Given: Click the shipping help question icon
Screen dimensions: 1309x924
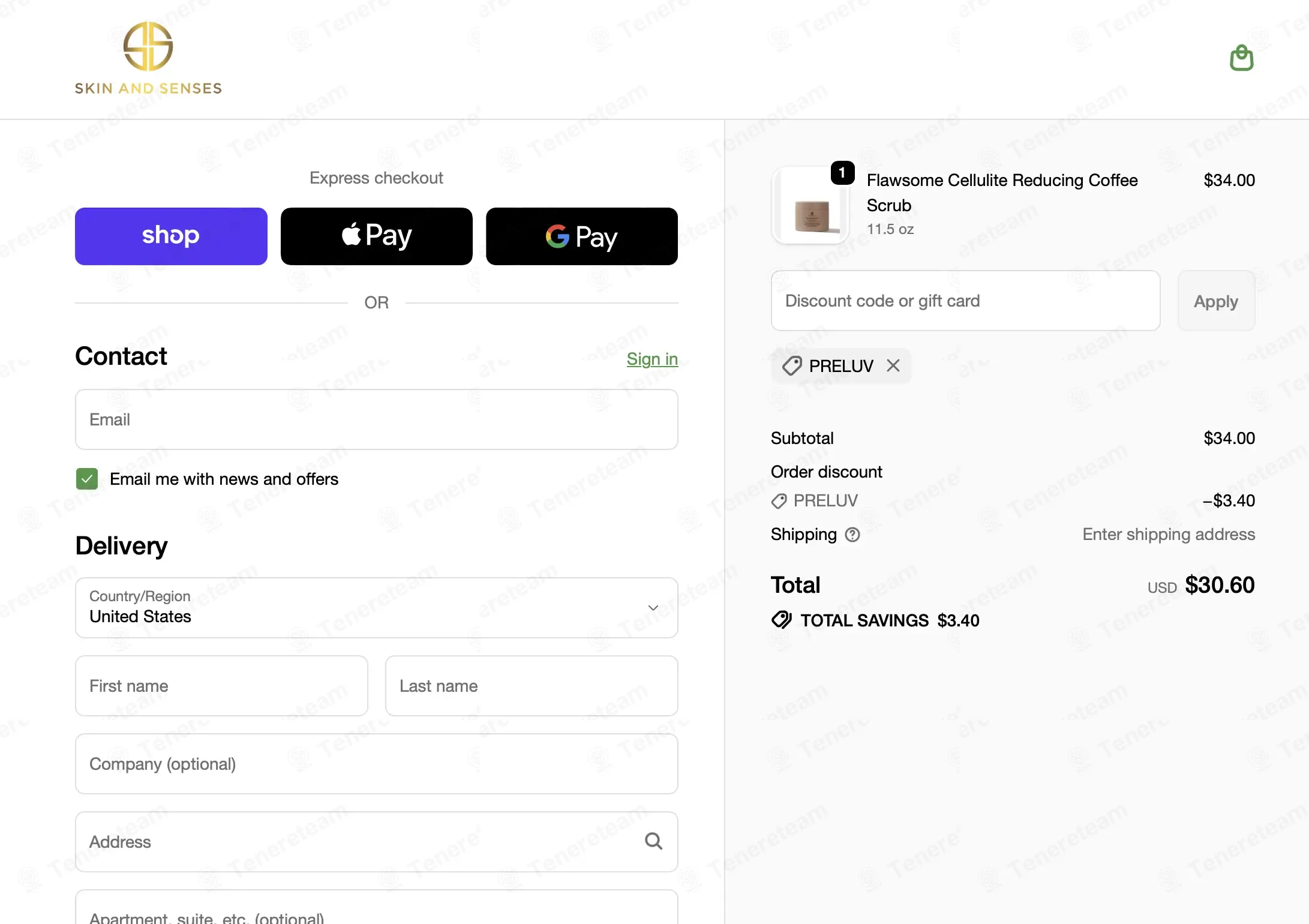Looking at the screenshot, I should point(852,535).
